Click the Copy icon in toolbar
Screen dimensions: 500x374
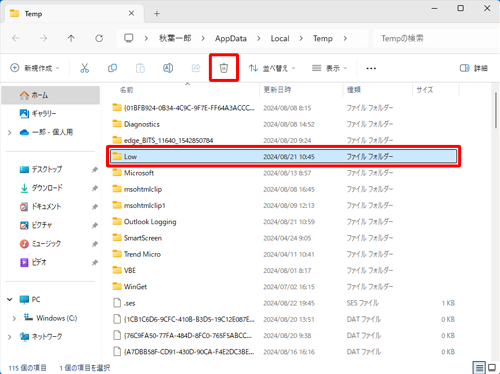112,68
